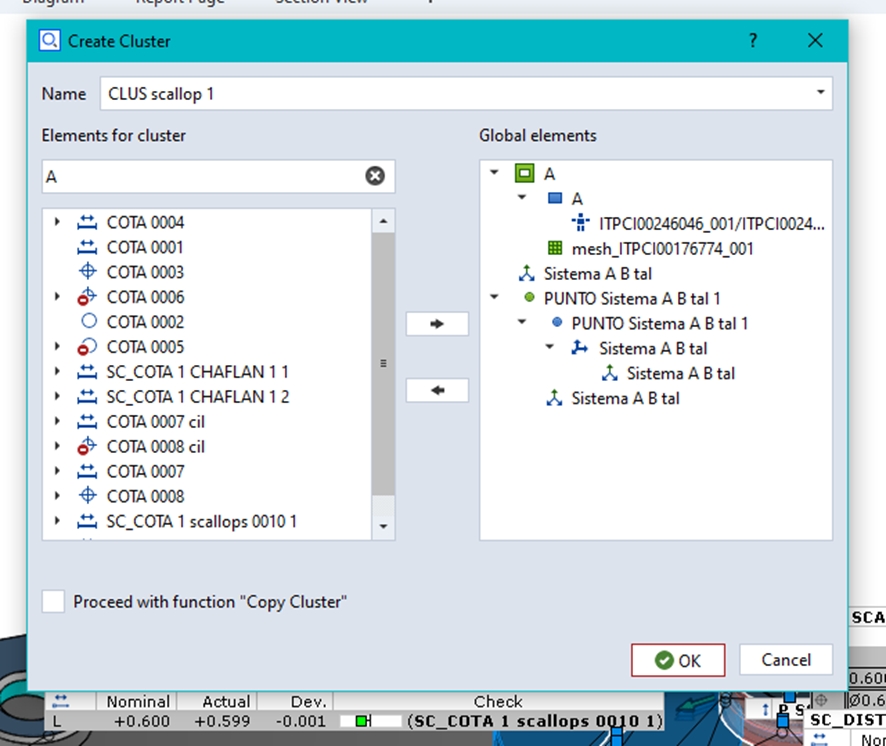Click the position icon next to COTA 0003
The height and width of the screenshot is (746, 886).
pos(88,272)
